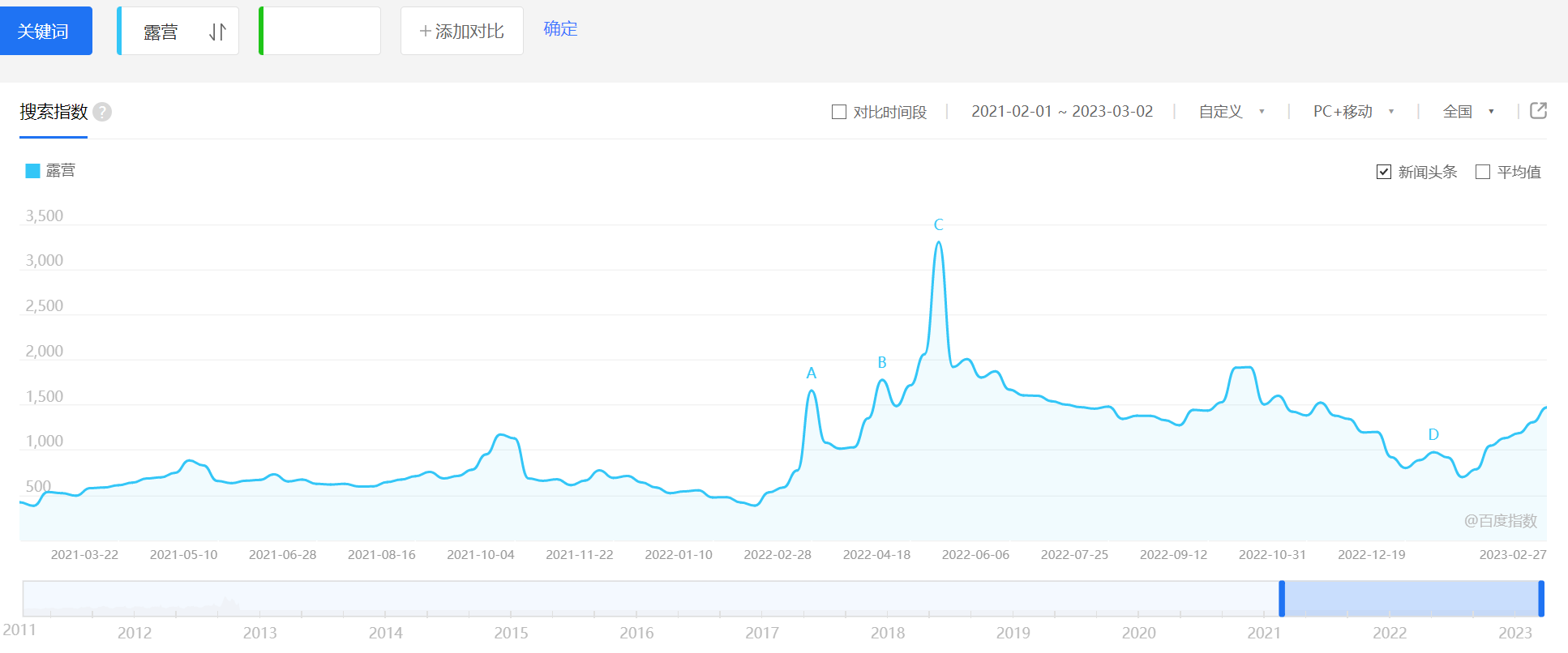The width and height of the screenshot is (1568, 653).
Task: Click the 确定 link
Action: coord(560,29)
